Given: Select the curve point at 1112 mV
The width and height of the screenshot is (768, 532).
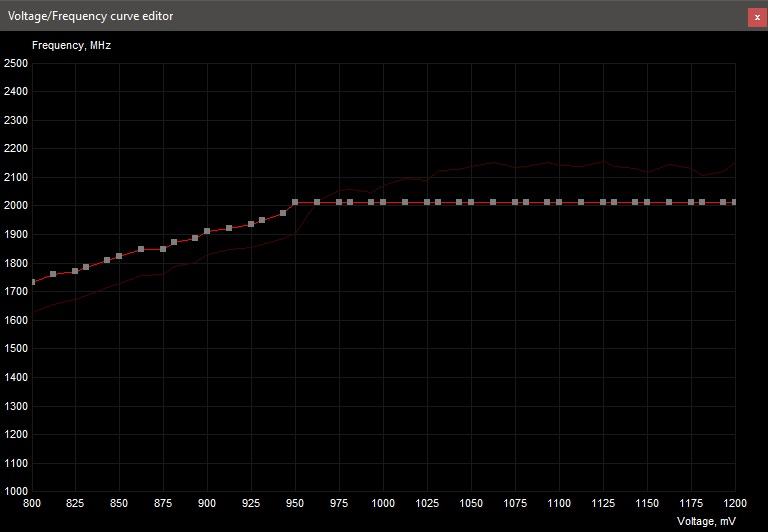Looking at the screenshot, I should coord(581,202).
